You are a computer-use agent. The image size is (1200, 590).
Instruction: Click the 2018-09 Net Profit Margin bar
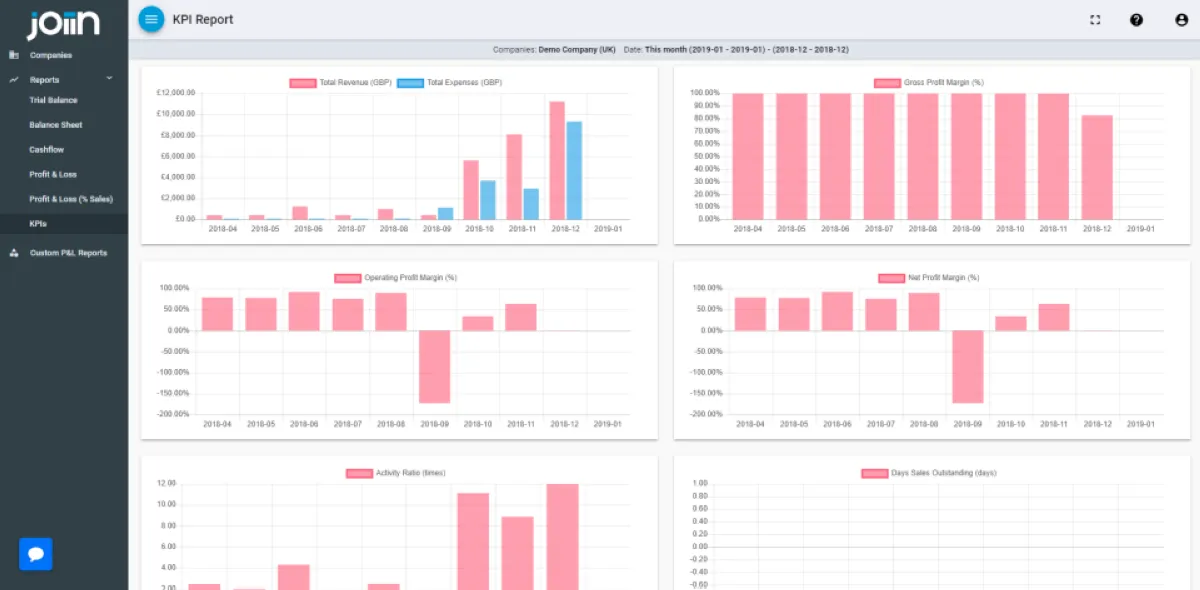pos(967,367)
